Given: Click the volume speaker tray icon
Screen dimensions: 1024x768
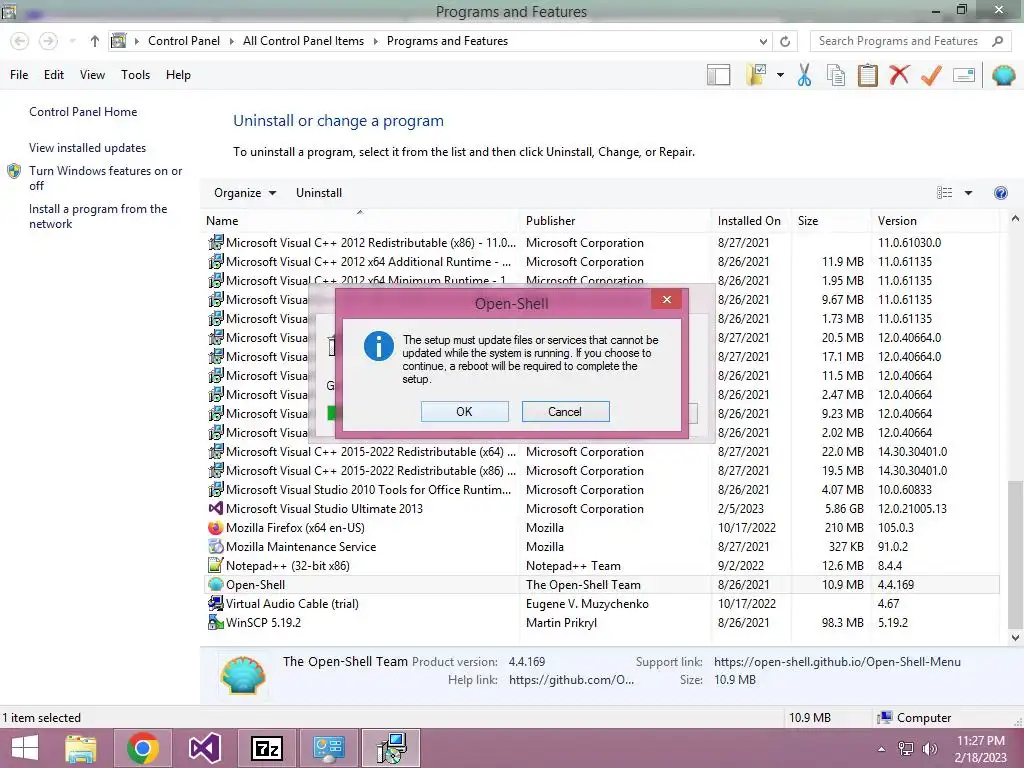Looking at the screenshot, I should point(929,748).
